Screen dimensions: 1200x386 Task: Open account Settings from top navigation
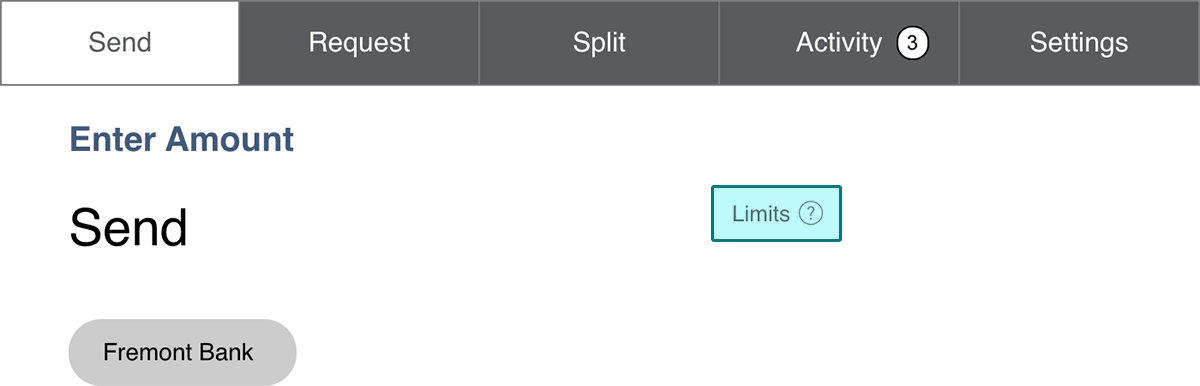tap(1079, 43)
